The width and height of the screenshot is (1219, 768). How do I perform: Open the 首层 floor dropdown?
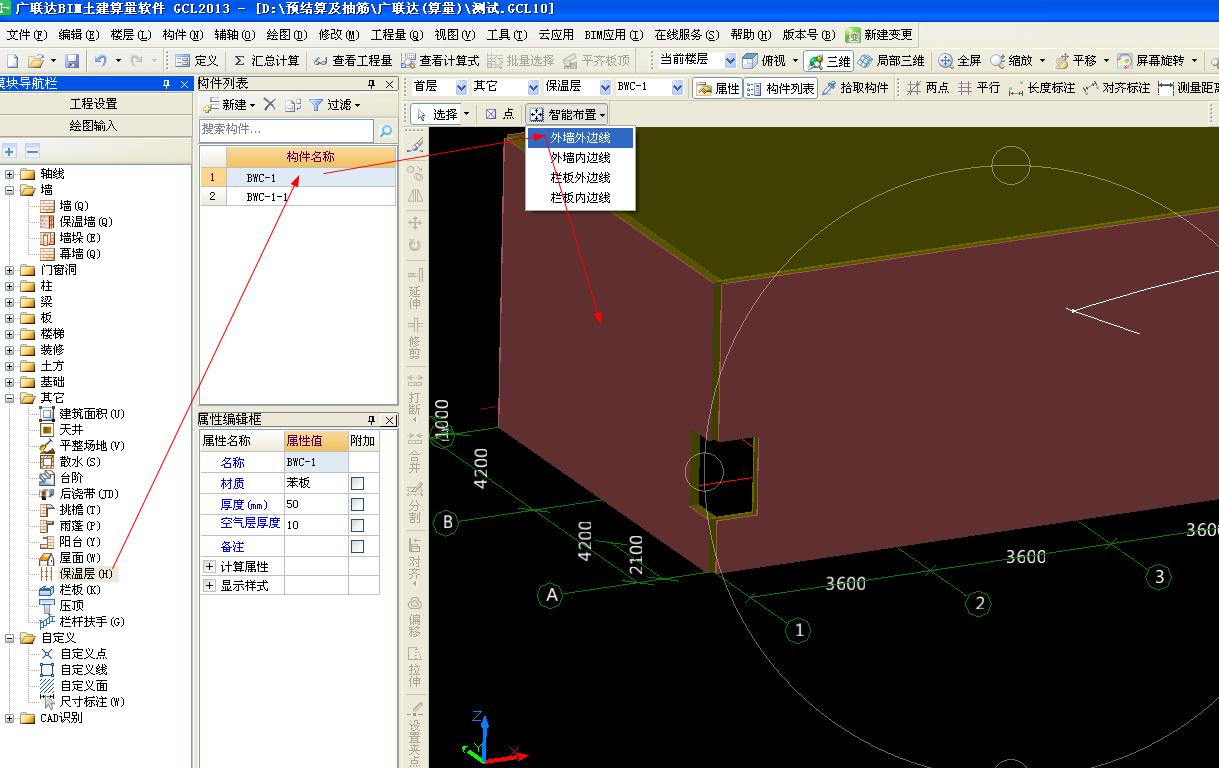(x=461, y=88)
